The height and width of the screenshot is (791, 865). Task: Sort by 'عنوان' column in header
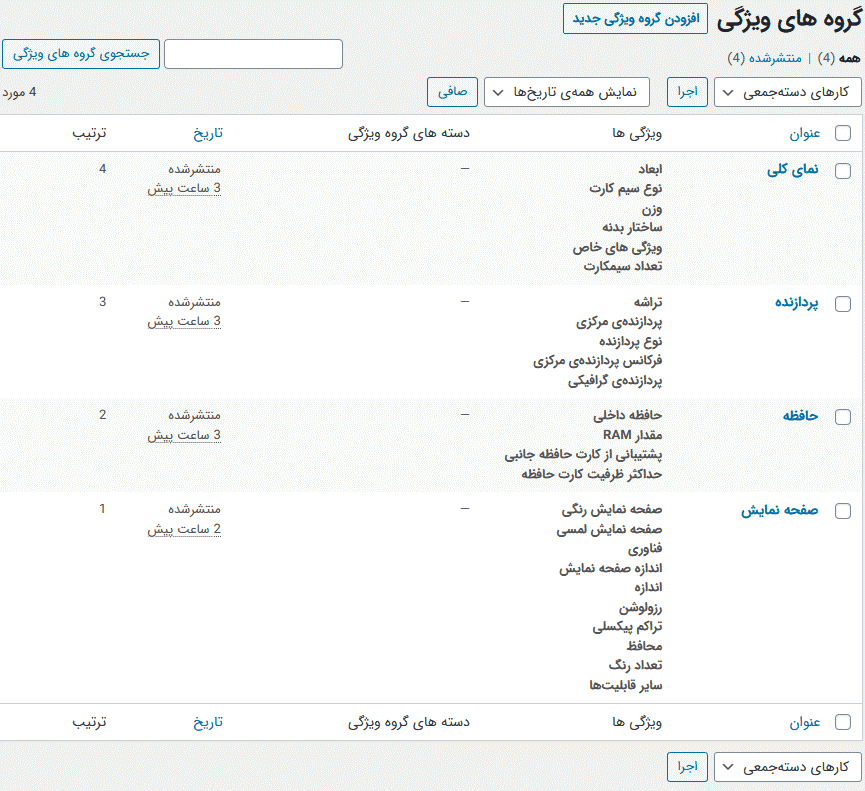[805, 133]
